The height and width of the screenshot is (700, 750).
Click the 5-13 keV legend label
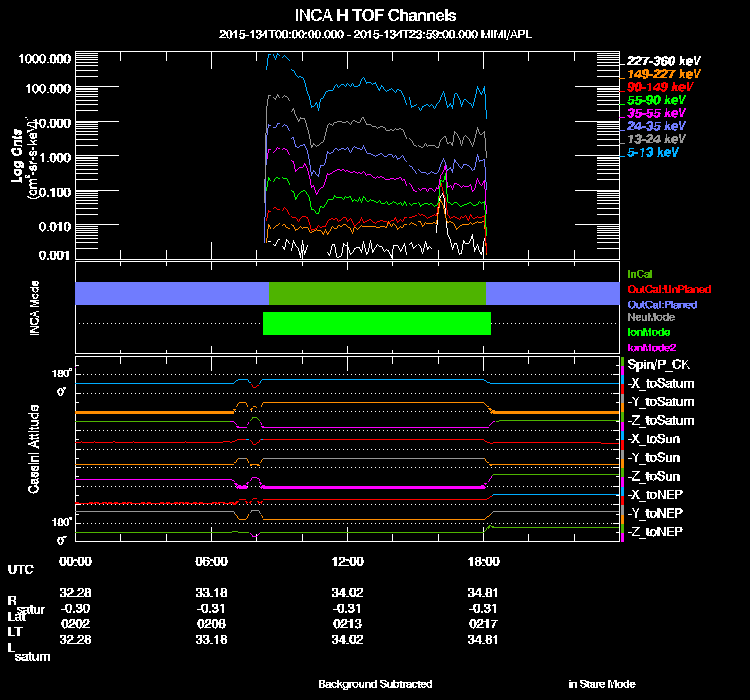(652, 153)
